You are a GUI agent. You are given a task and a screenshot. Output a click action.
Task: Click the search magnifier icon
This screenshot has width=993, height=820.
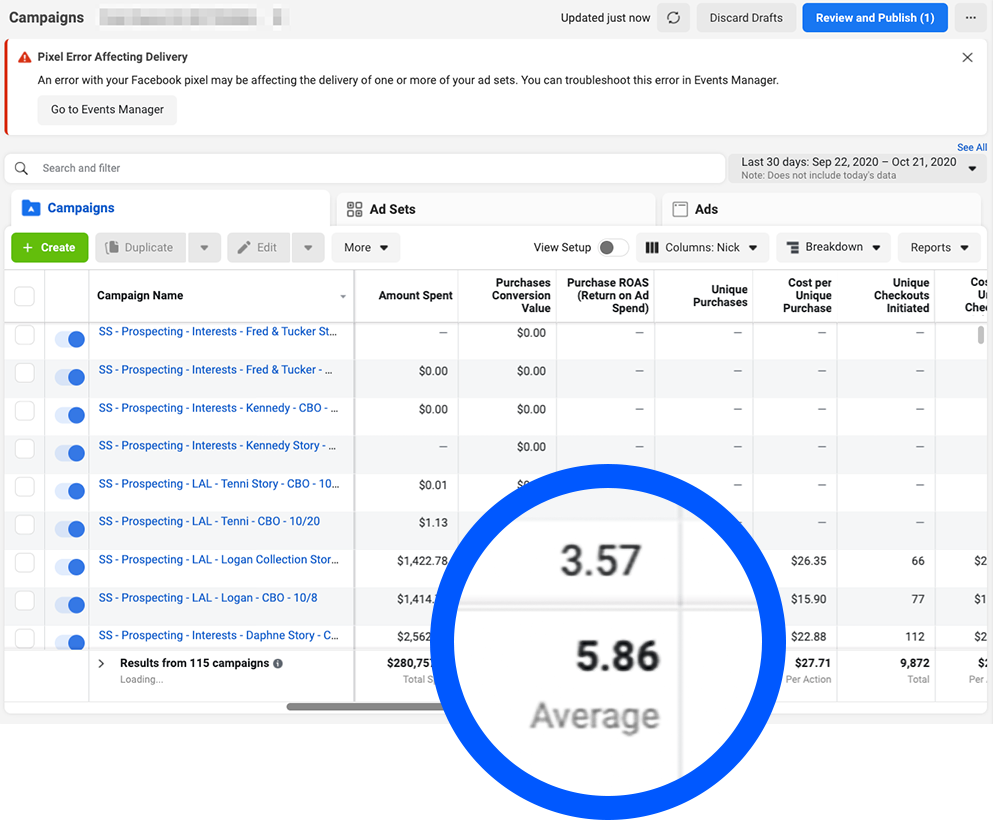(x=22, y=168)
